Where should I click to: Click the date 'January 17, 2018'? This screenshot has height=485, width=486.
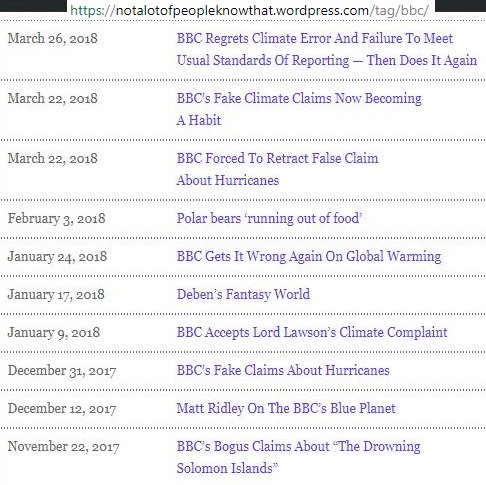pos(56,295)
